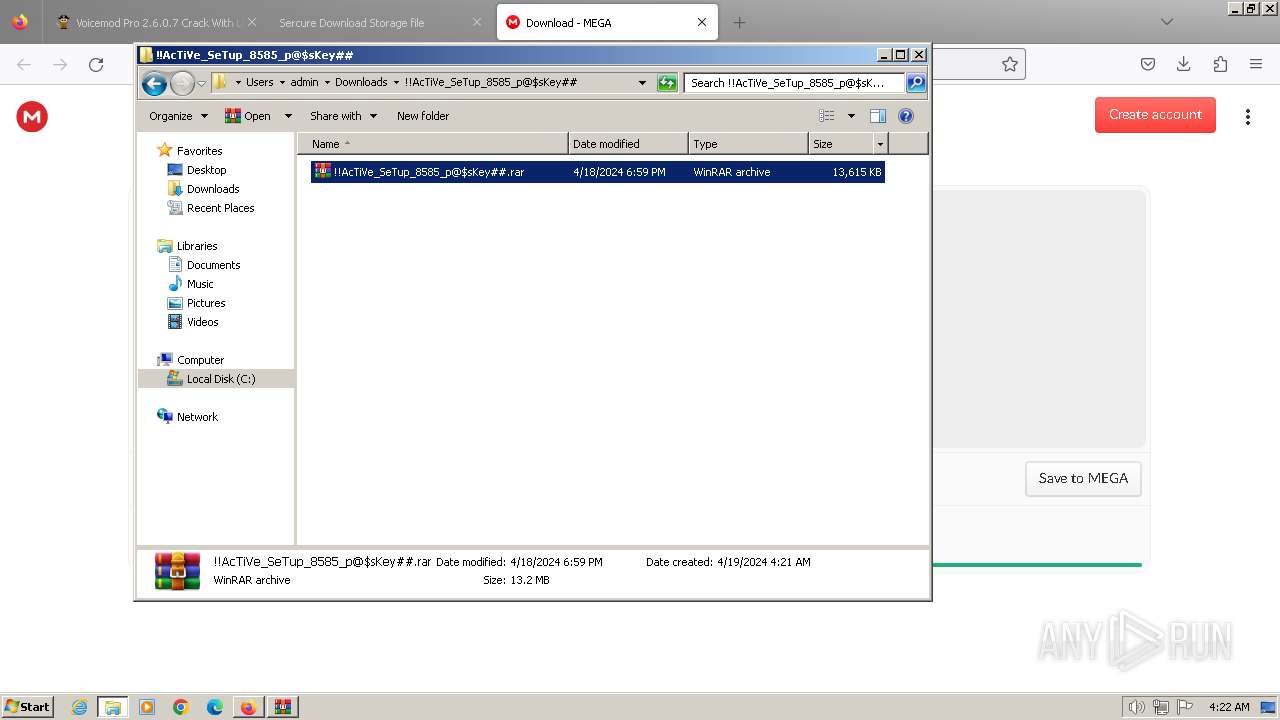1280x720 pixels.
Task: Open the Firefox downloads panel
Action: point(1184,64)
